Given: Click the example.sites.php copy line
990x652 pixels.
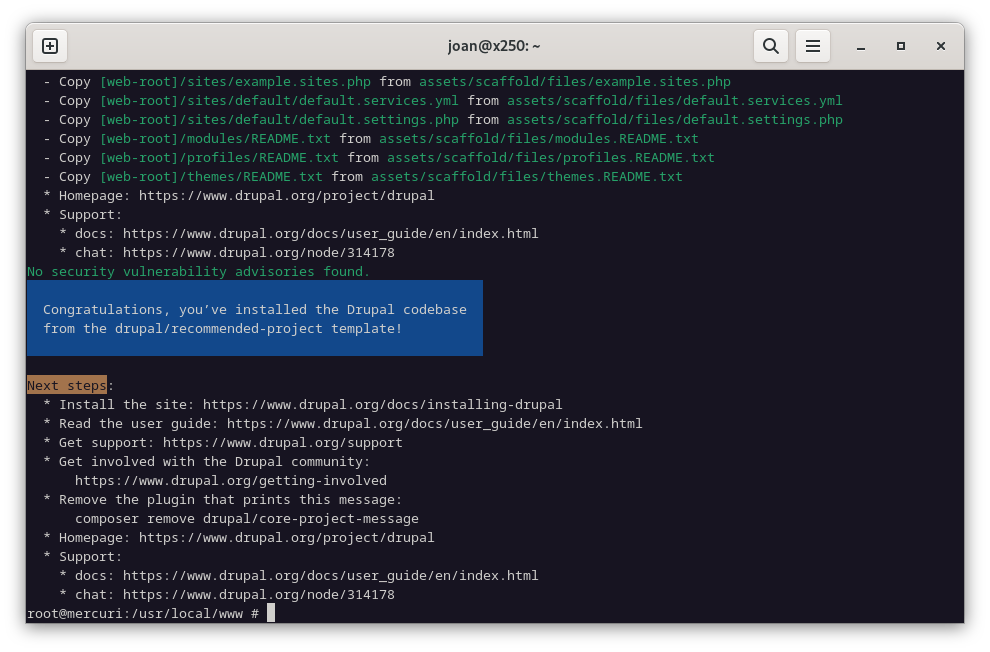Looking at the screenshot, I should [x=387, y=81].
